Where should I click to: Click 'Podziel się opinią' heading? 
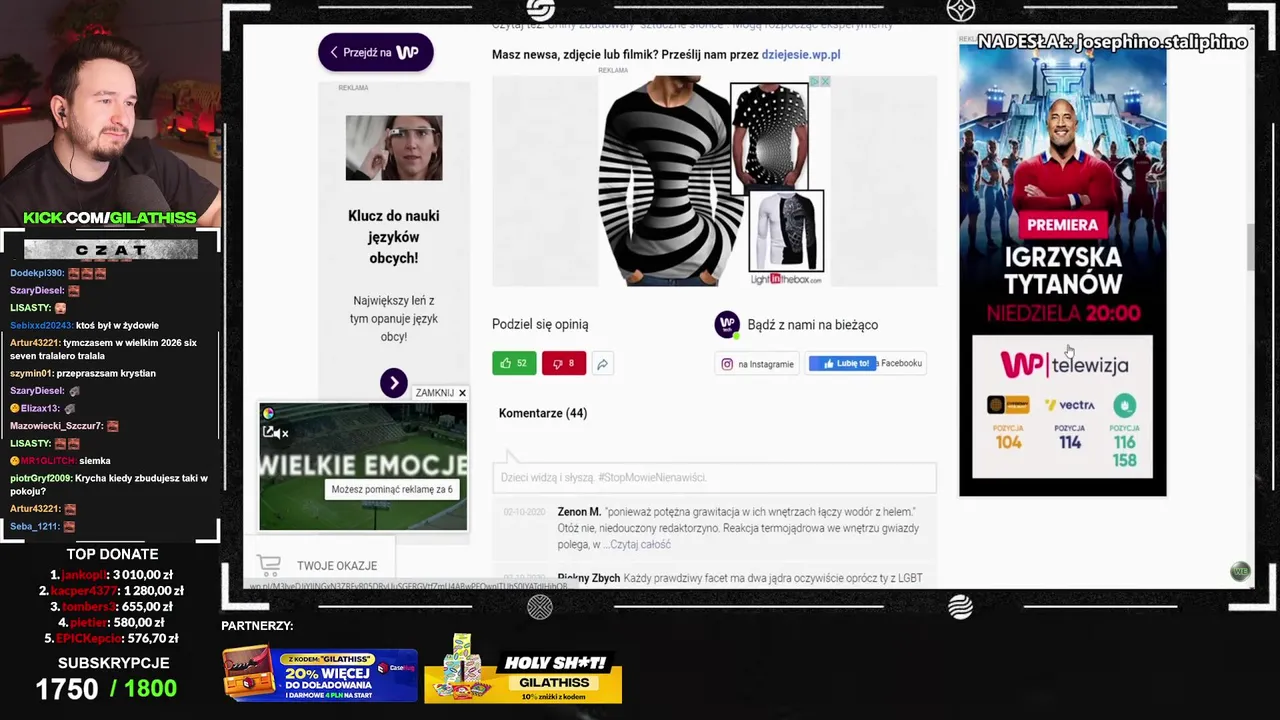(540, 324)
